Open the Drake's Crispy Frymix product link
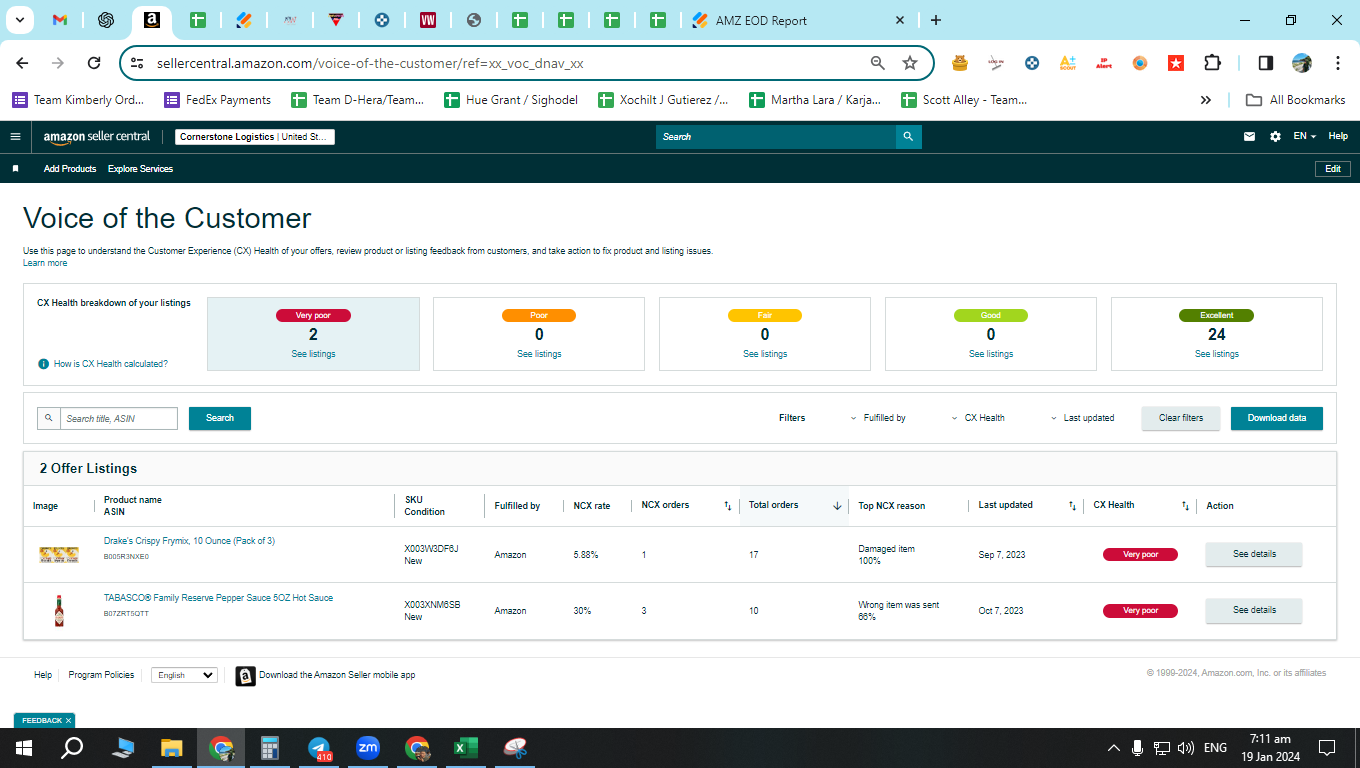This screenshot has height=768, width=1360. point(189,541)
